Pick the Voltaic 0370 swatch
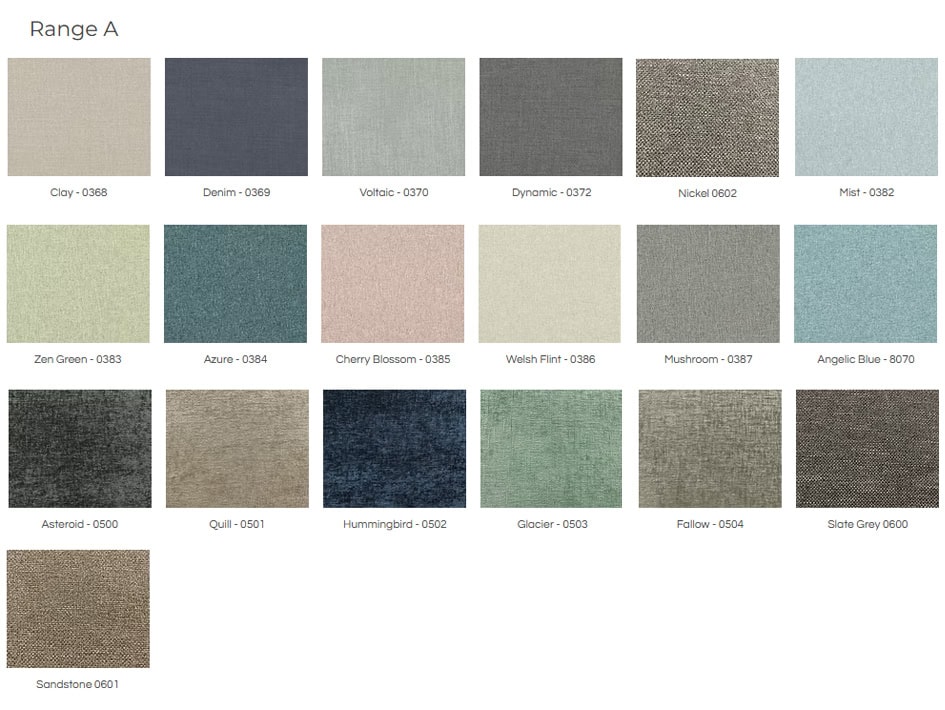Image resolution: width=945 pixels, height=710 pixels. pos(394,117)
